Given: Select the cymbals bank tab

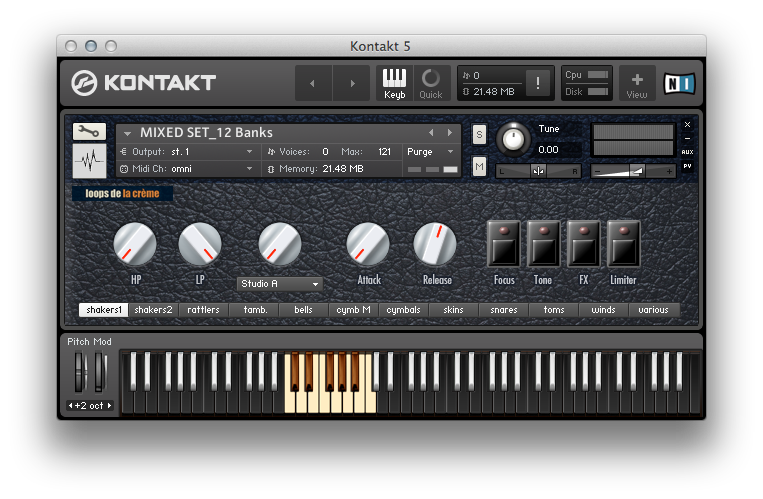Looking at the screenshot, I should [x=403, y=310].
